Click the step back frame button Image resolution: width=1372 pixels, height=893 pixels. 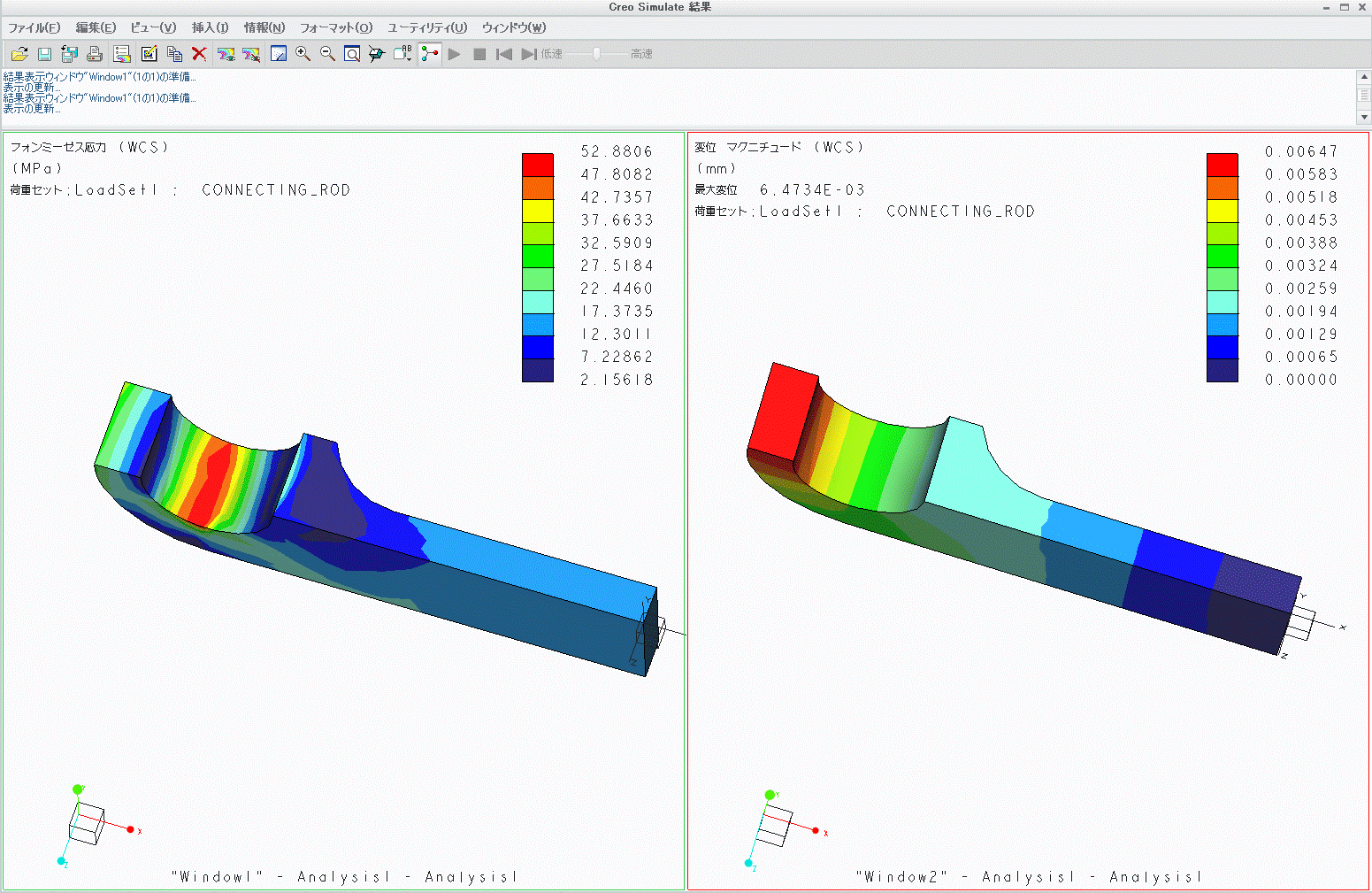coord(504,54)
